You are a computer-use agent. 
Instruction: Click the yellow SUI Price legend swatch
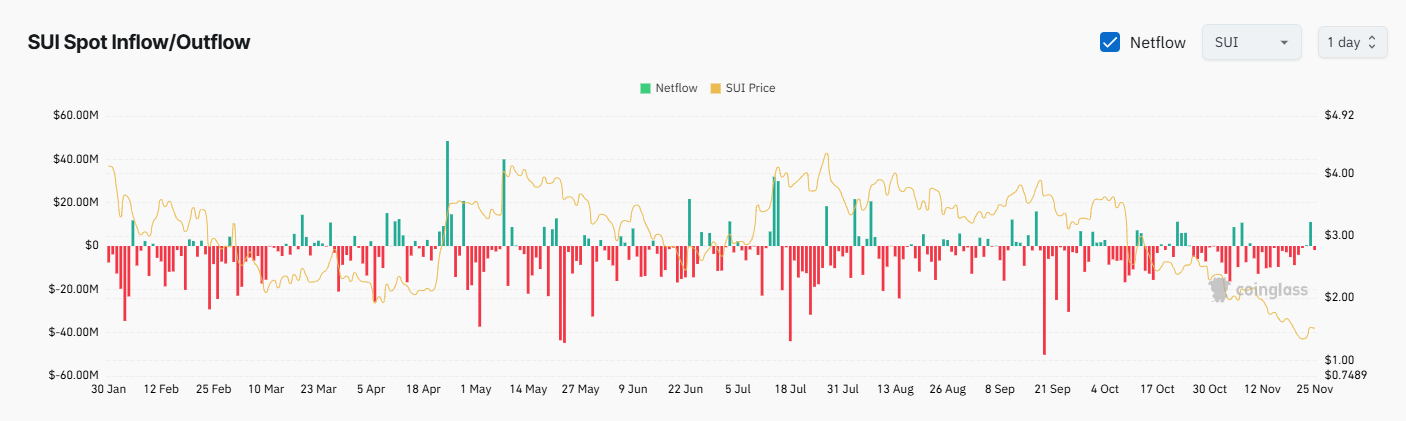pyautogui.click(x=715, y=88)
